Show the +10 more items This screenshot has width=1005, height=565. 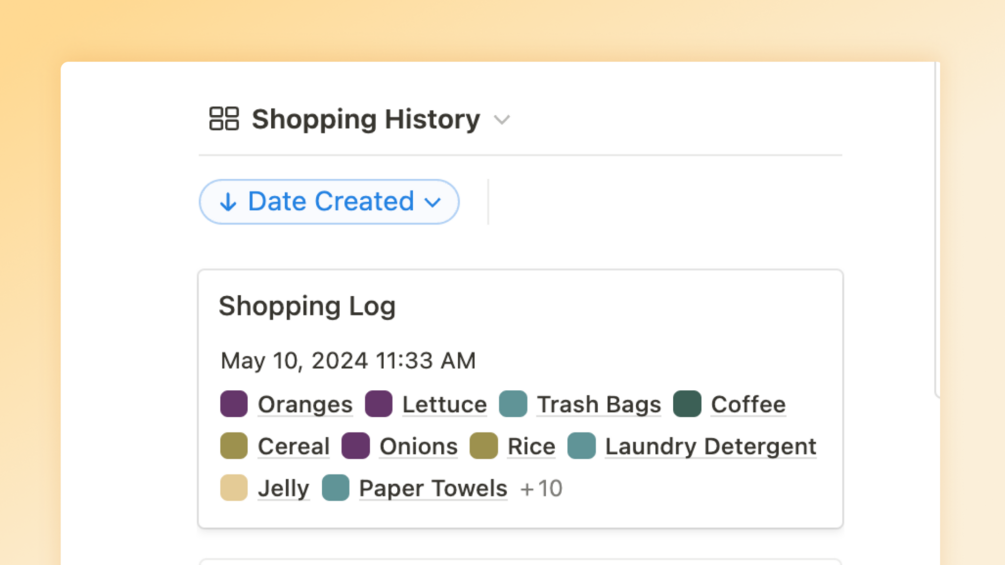coord(541,489)
